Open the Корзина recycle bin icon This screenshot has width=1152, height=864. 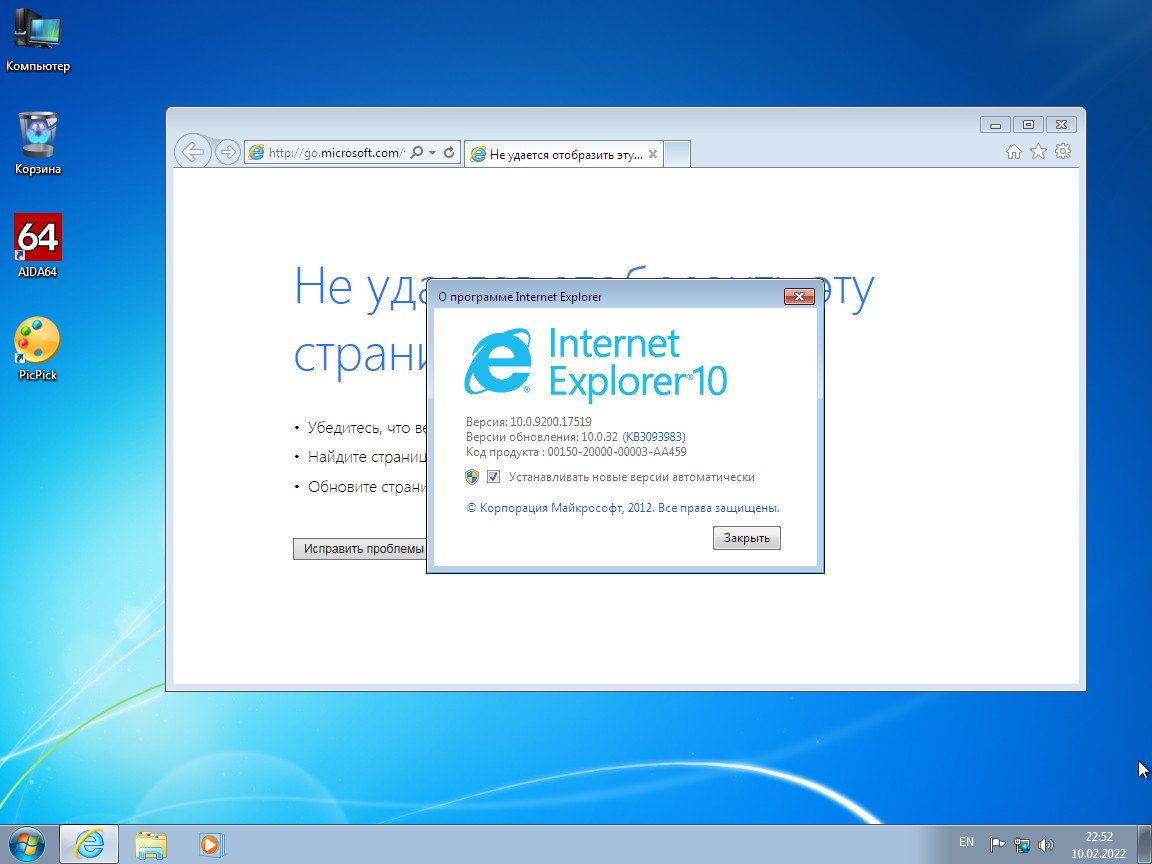pos(37,143)
